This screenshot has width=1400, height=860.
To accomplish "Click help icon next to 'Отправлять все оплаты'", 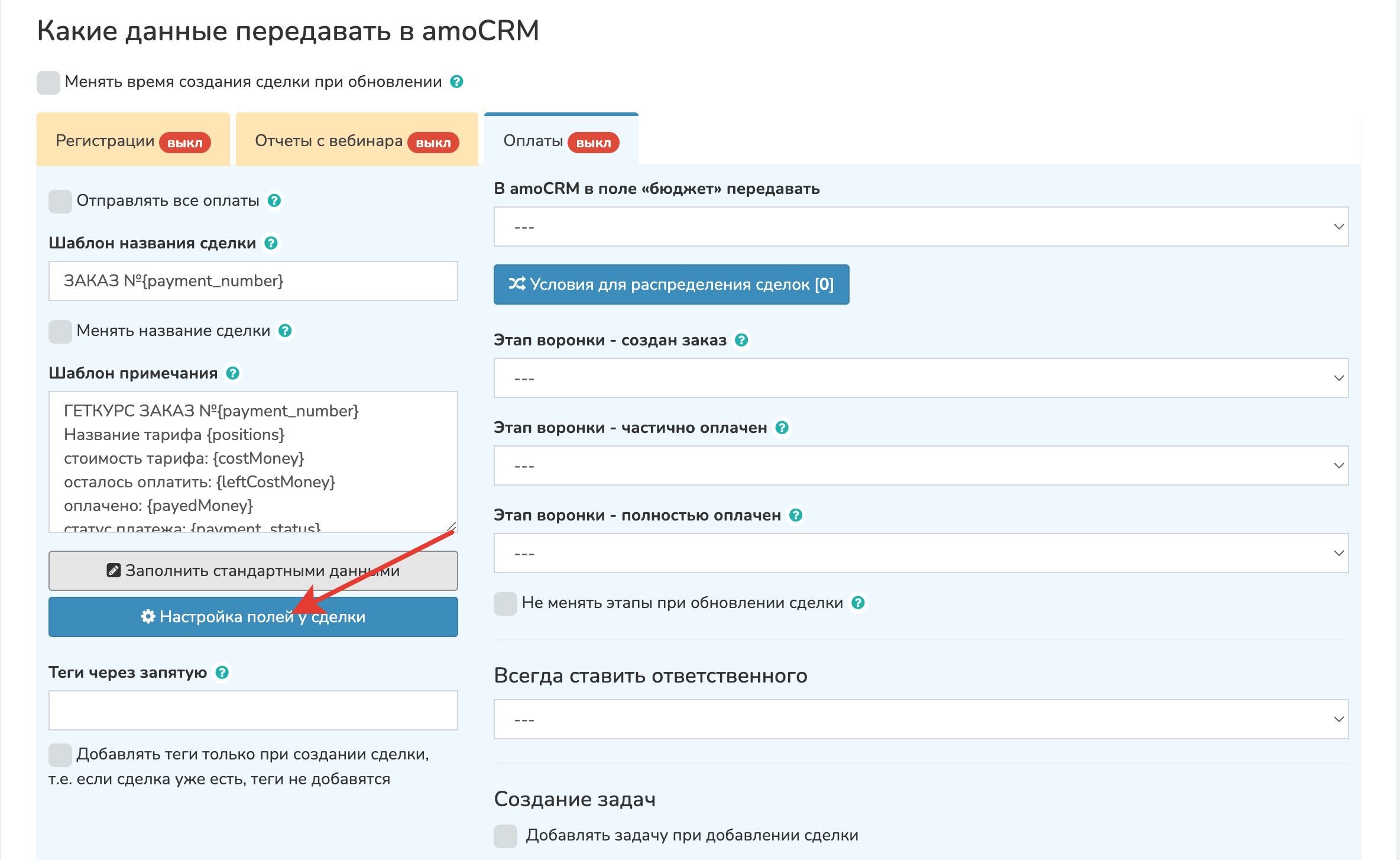I will click(x=274, y=201).
